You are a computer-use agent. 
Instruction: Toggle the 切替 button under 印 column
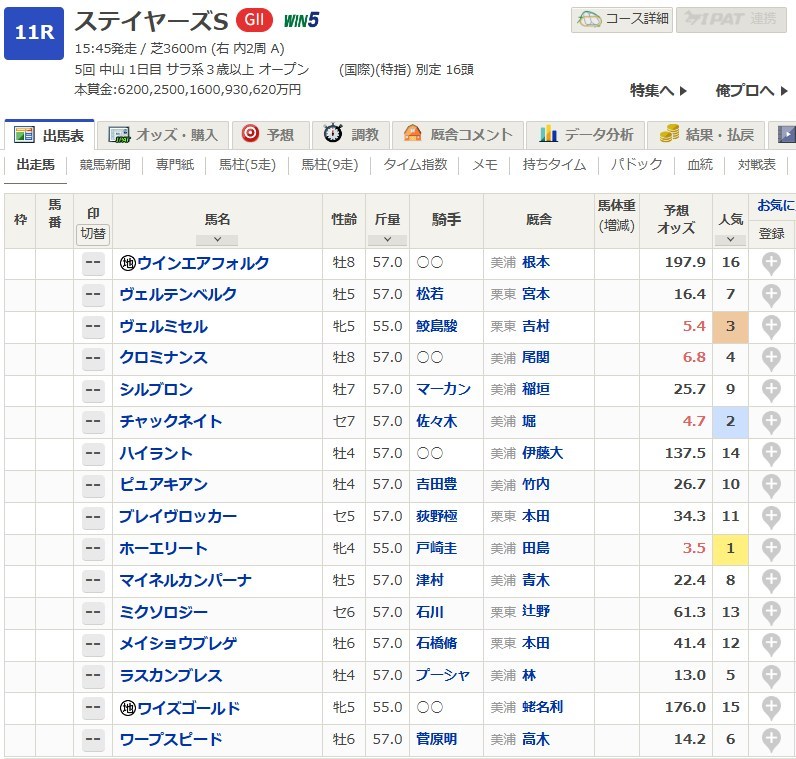pos(93,234)
